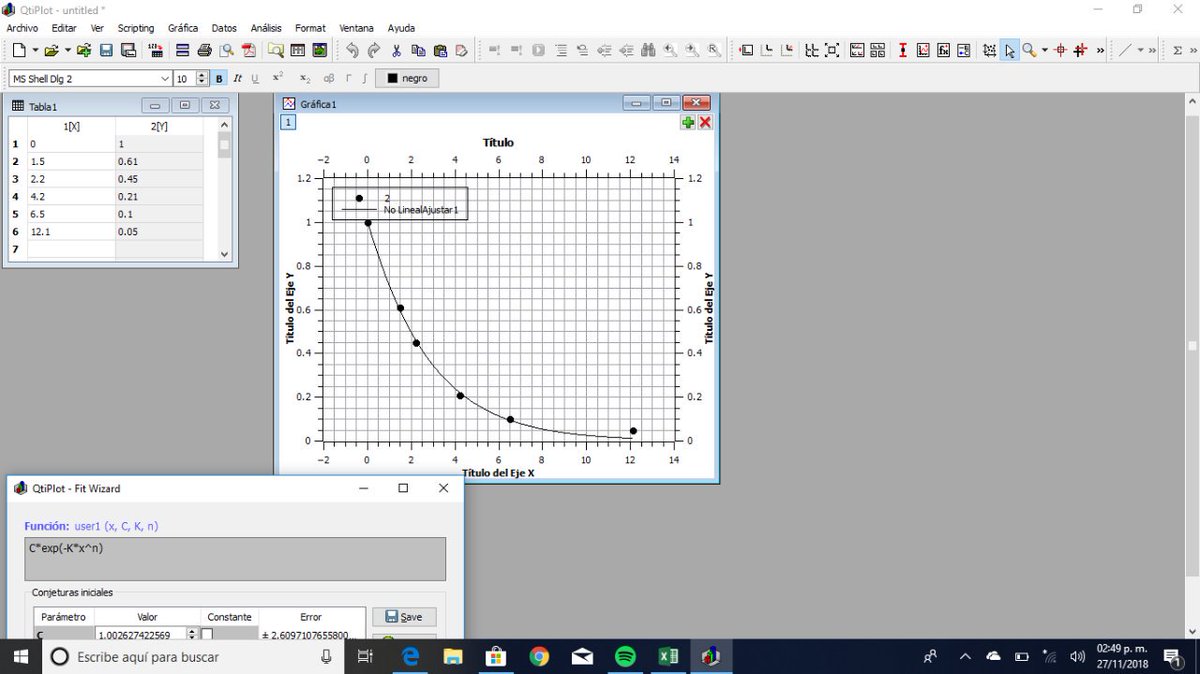
Task: Open print preview with the magnifier page icon
Action: tap(227, 50)
